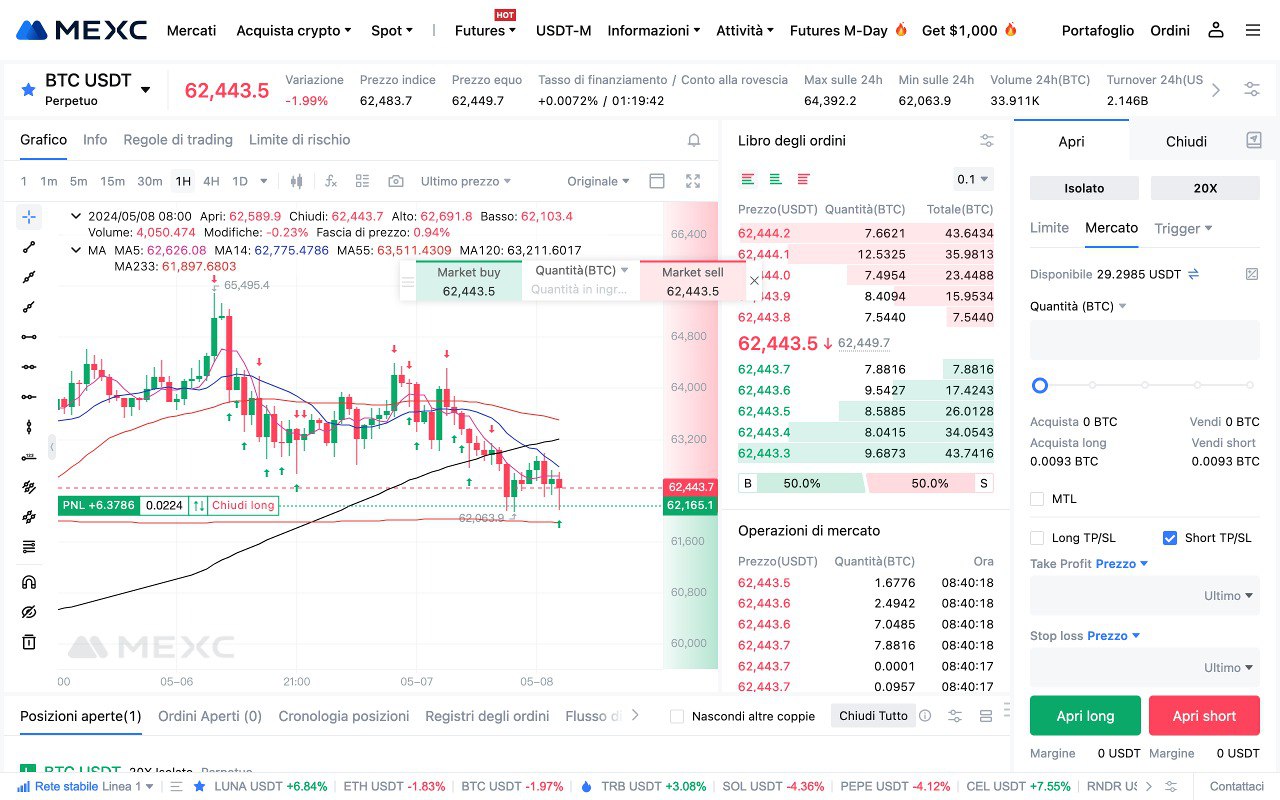The image size is (1280, 800).
Task: Open the Ultimo prezzo dropdown
Action: click(466, 181)
